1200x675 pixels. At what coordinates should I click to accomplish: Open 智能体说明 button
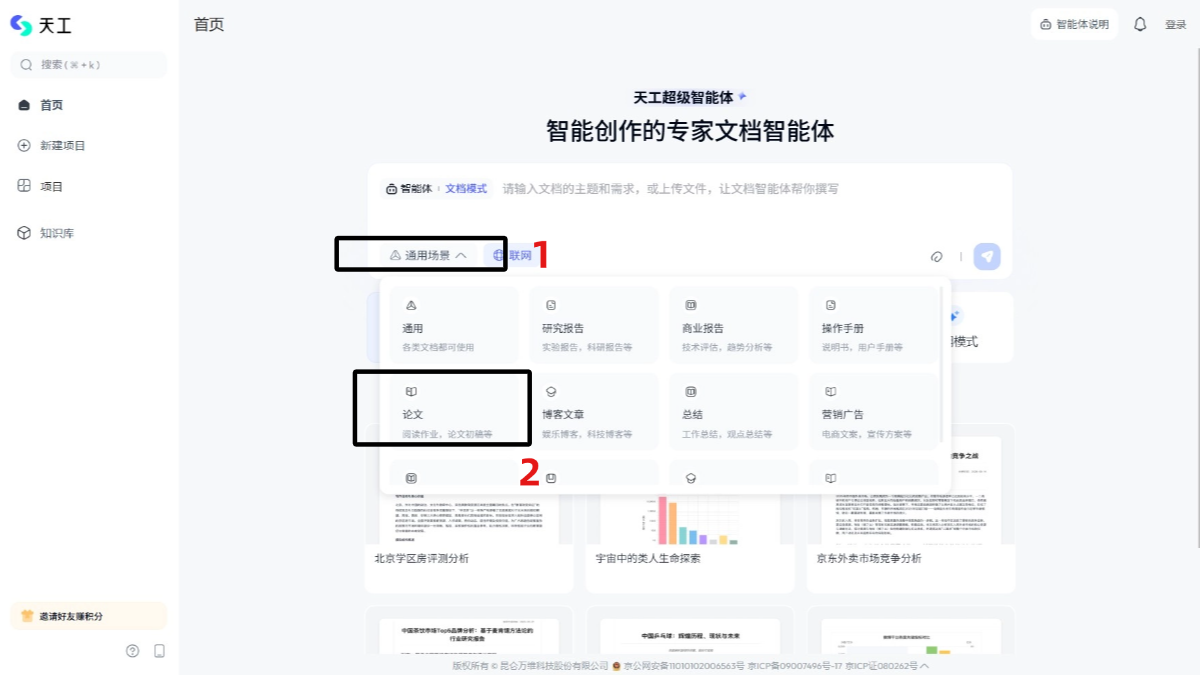pos(1074,24)
